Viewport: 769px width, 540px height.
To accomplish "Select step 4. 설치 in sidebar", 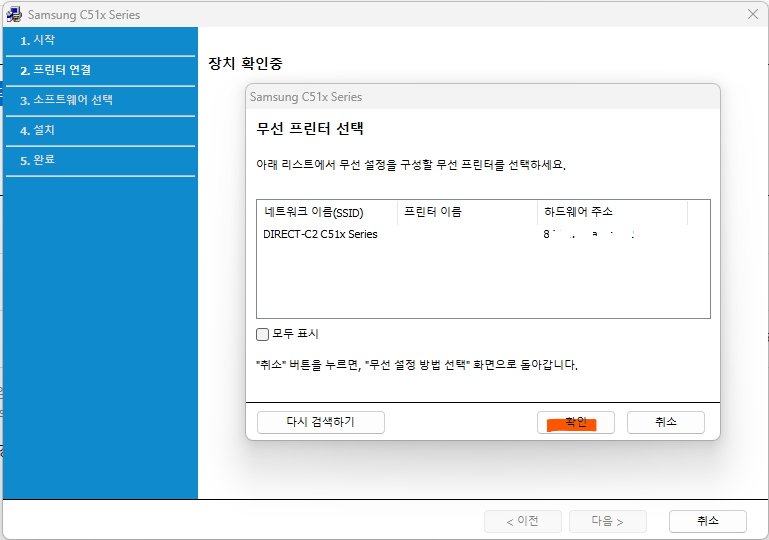I will (101, 130).
